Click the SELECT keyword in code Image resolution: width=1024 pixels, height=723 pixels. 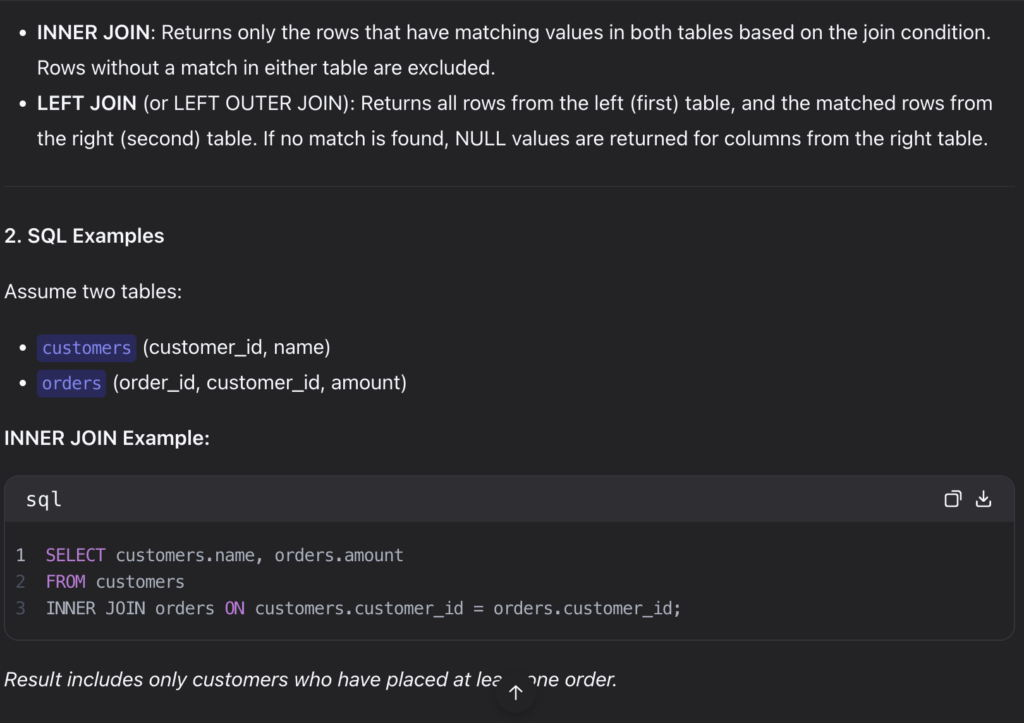click(x=75, y=555)
